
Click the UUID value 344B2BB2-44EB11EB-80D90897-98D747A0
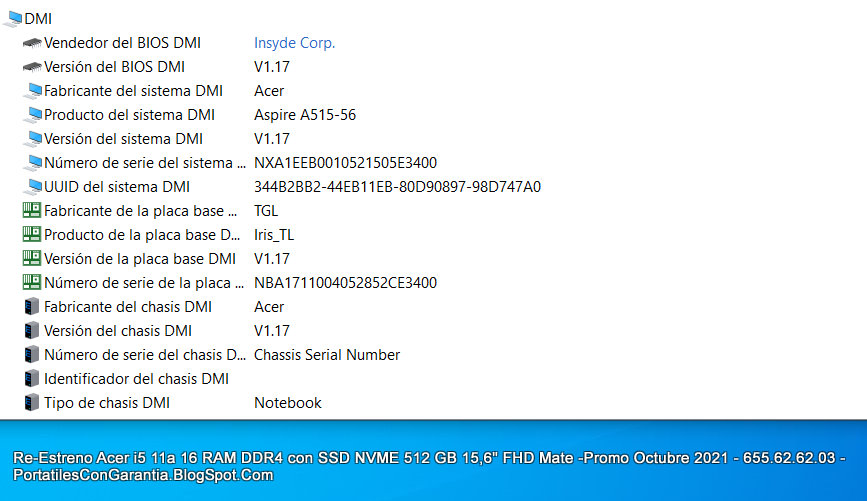coord(397,187)
